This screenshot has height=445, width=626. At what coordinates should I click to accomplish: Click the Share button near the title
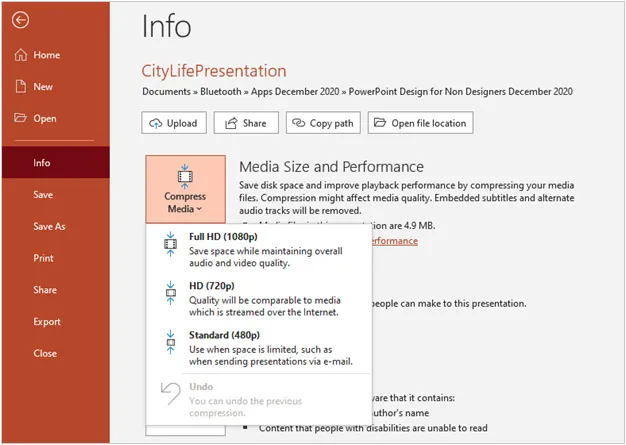(246, 123)
